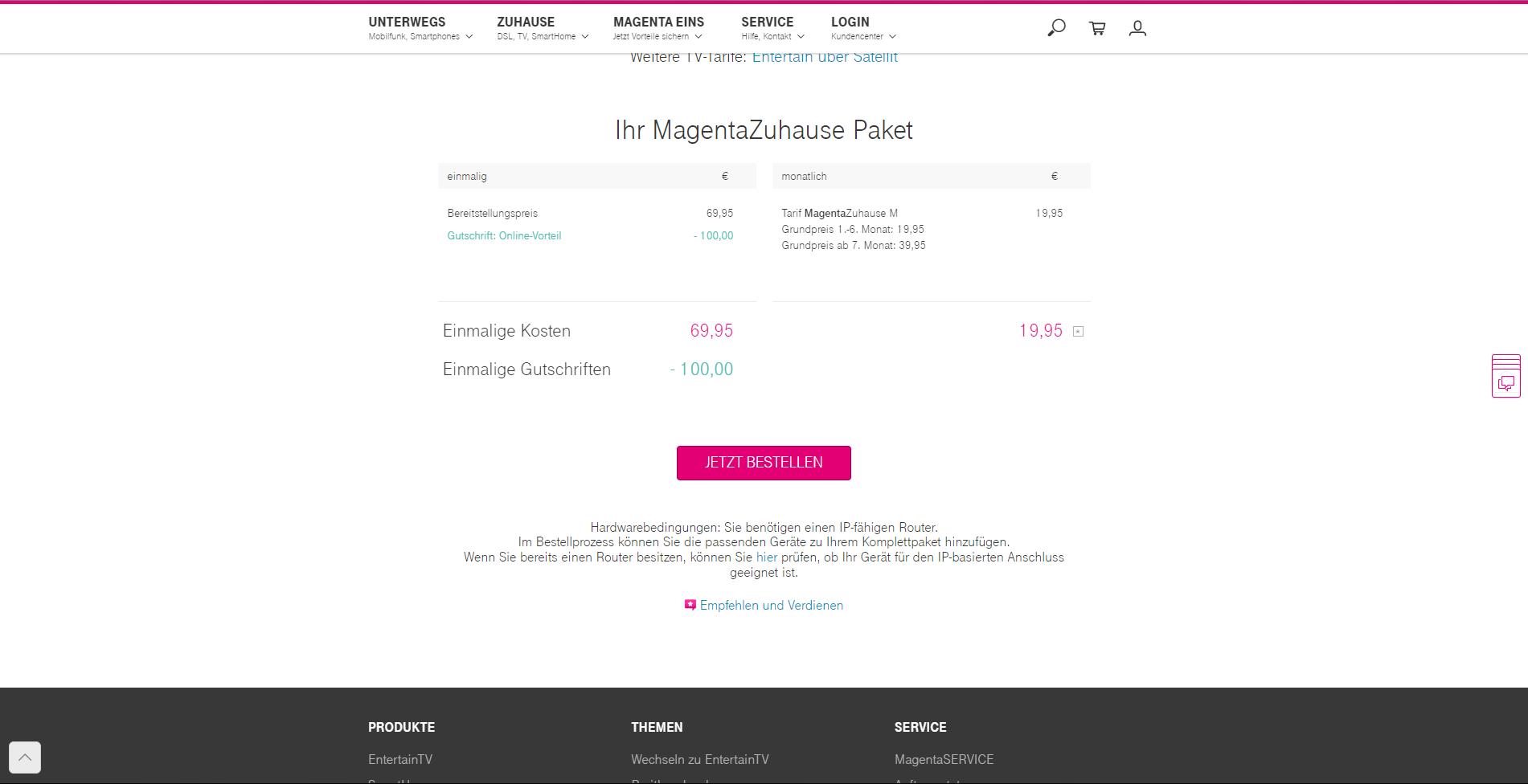Expand the Unterwegs dropdown chevron

tap(469, 37)
